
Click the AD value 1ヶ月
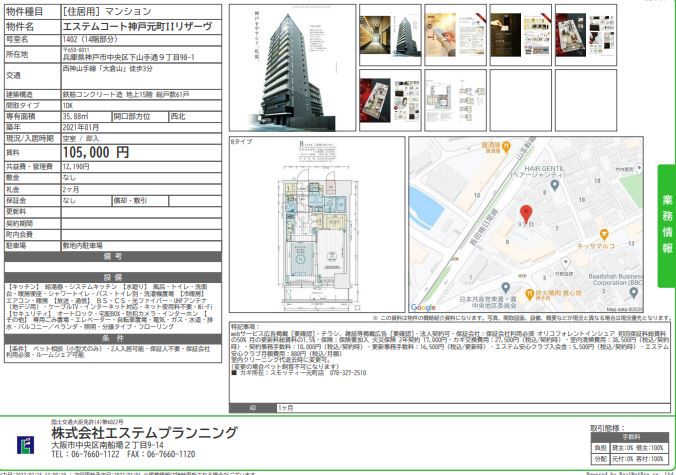click(x=285, y=407)
